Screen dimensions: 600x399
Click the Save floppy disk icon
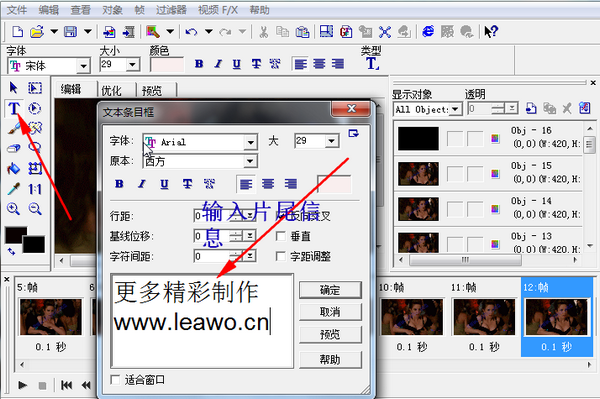coord(70,31)
